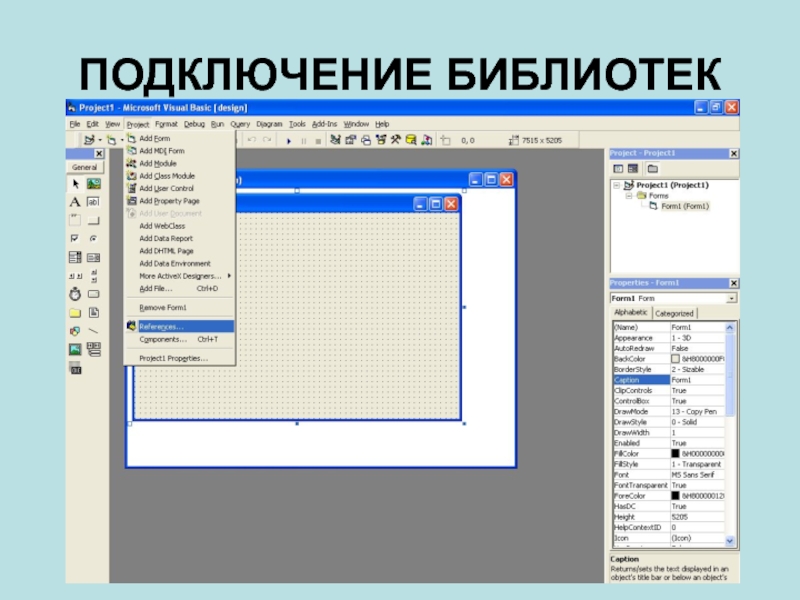This screenshot has width=800, height=600.
Task: Switch to the Categorized tab
Action: pos(674,313)
